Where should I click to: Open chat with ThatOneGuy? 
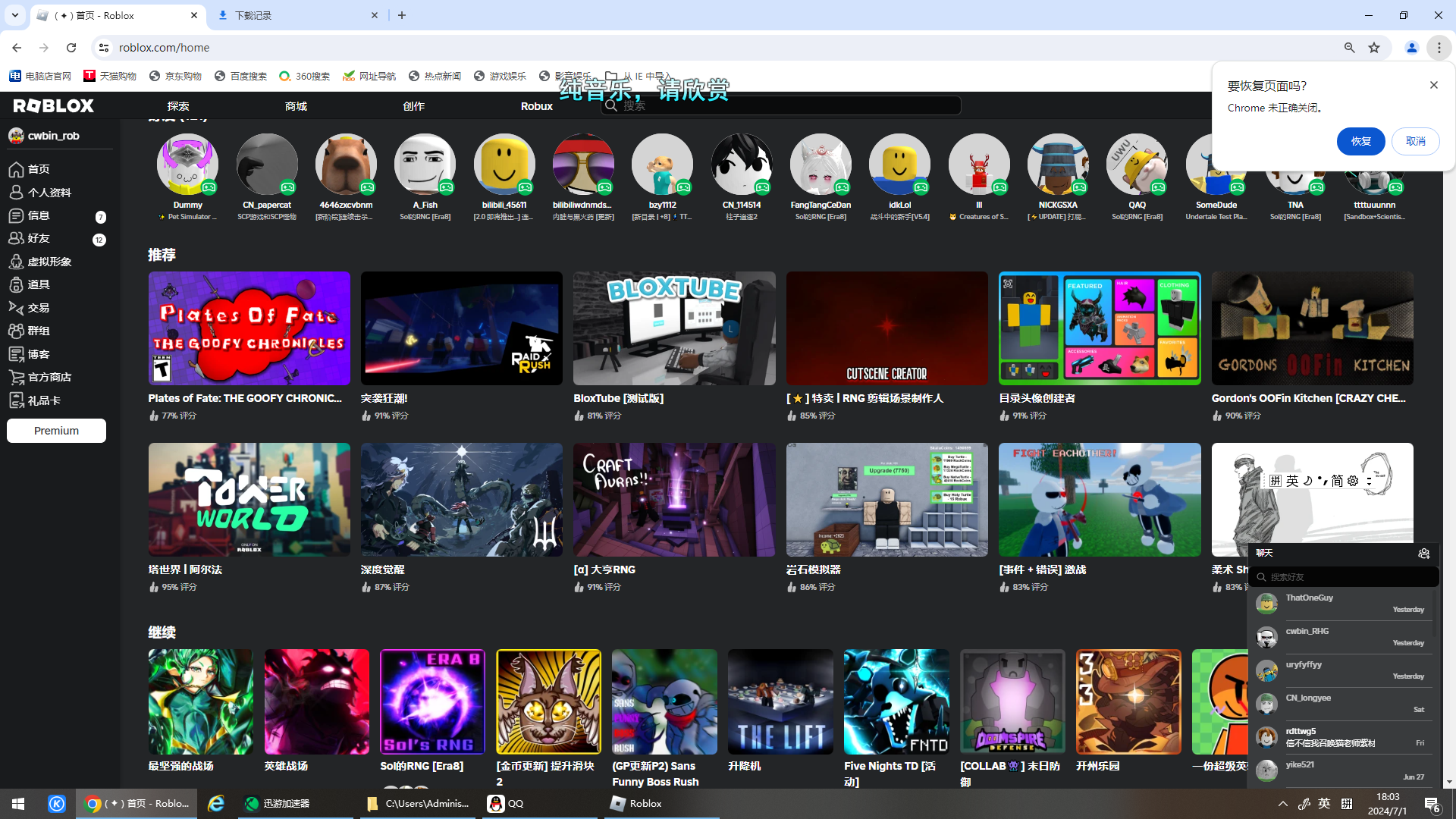[x=1342, y=604]
